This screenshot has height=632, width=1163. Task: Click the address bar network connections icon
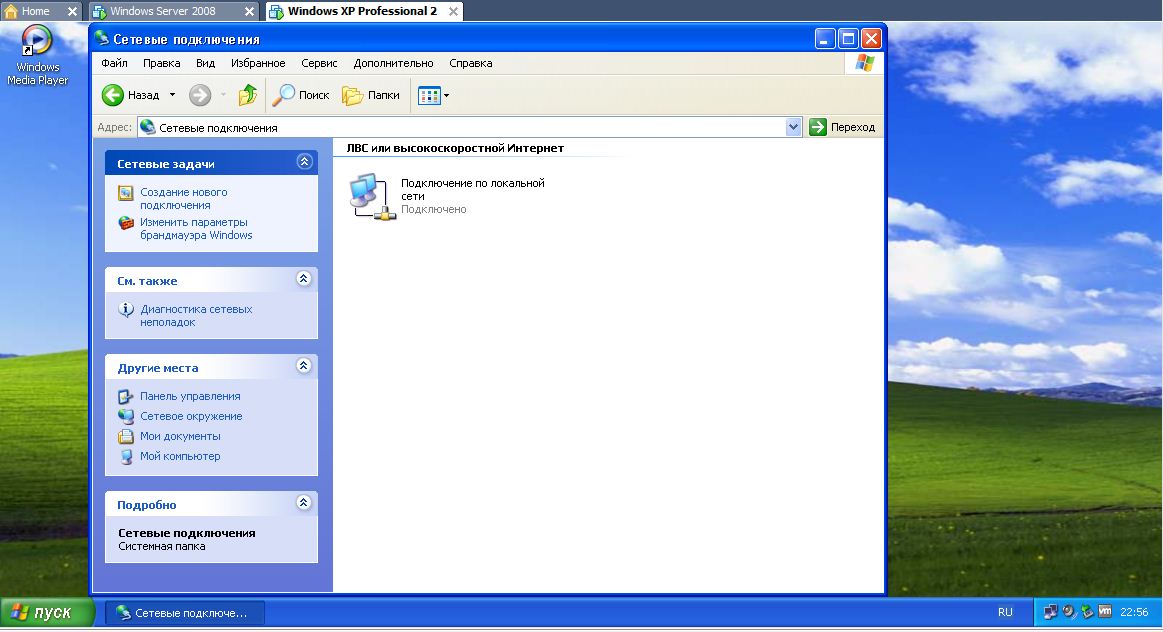(148, 128)
